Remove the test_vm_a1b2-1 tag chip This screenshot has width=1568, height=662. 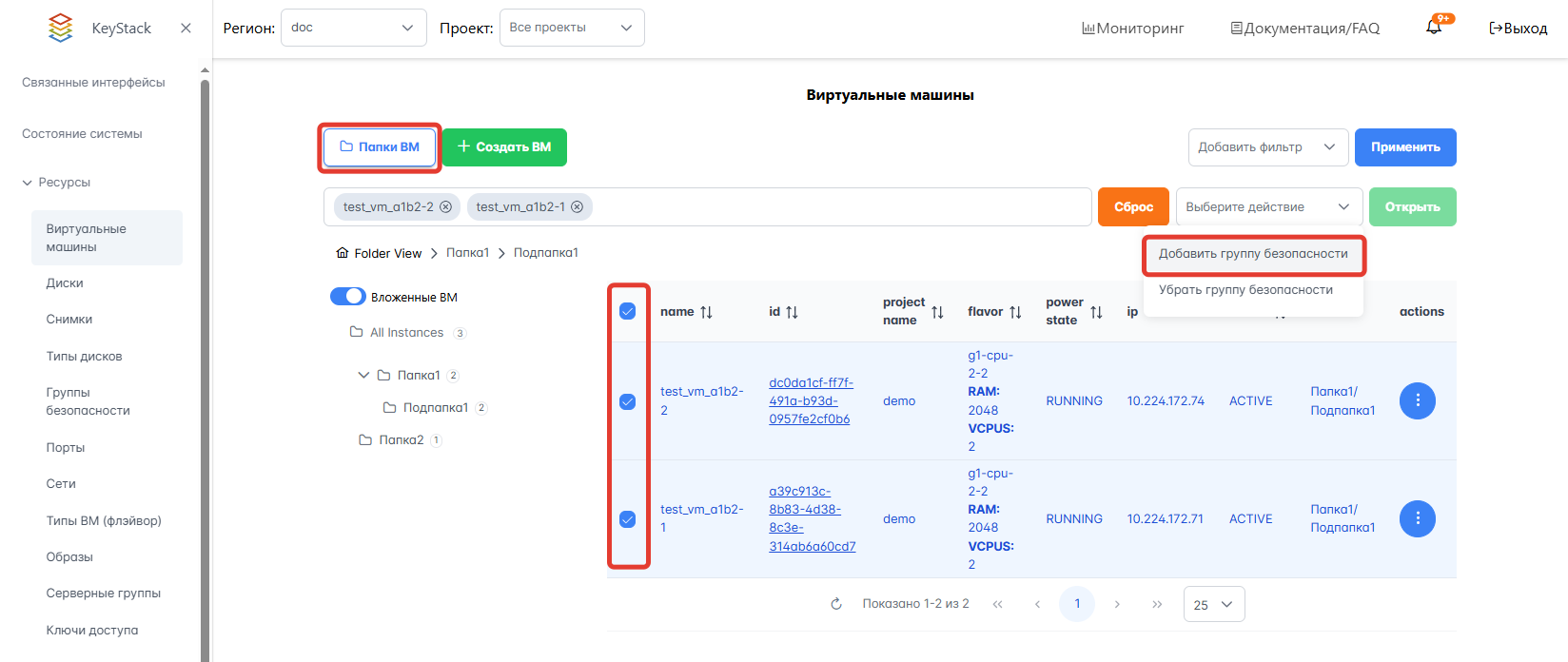tap(577, 207)
